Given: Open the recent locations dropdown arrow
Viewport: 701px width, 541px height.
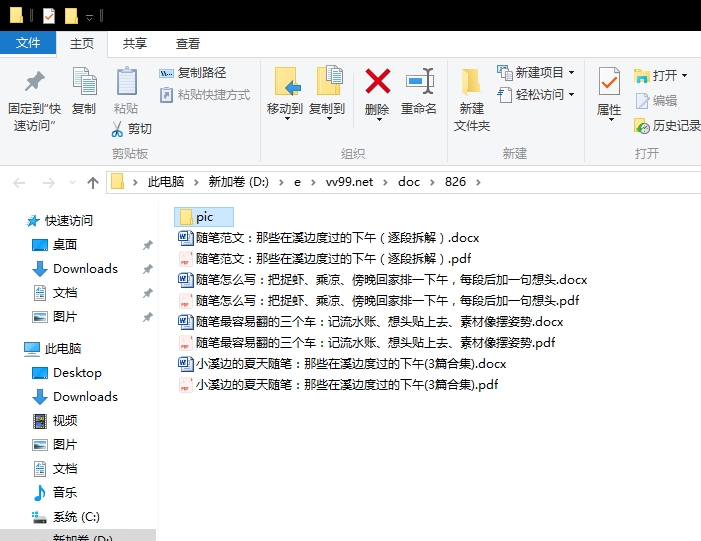Looking at the screenshot, I should (x=72, y=182).
